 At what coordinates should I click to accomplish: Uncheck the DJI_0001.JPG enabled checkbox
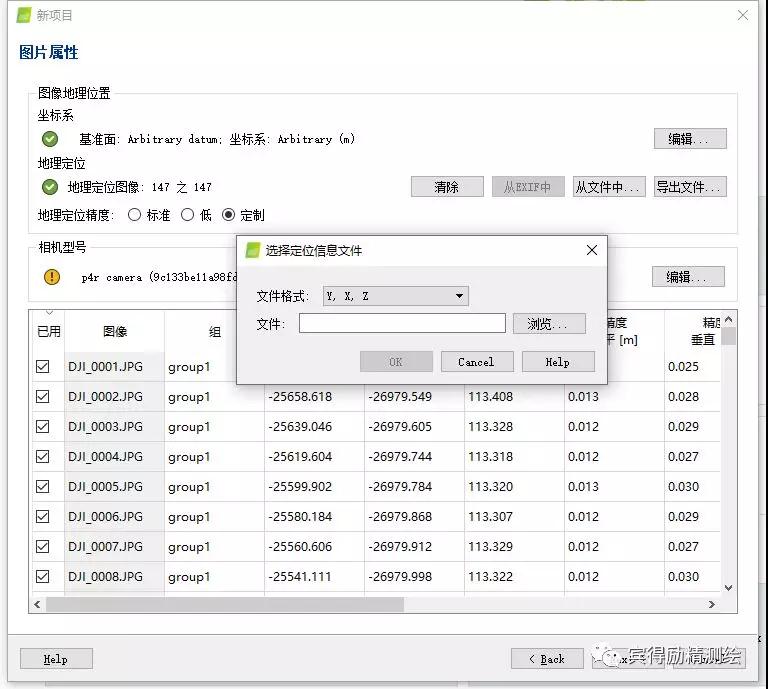click(43, 367)
